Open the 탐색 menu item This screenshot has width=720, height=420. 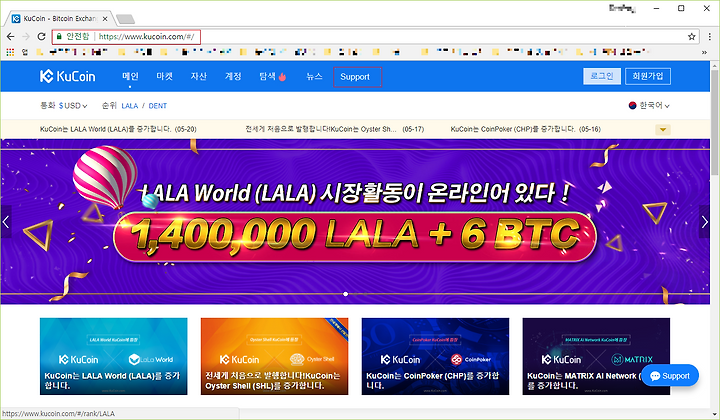pos(267,76)
